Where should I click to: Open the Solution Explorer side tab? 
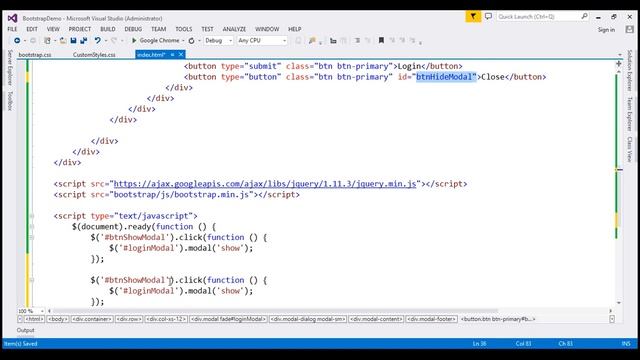630,71
